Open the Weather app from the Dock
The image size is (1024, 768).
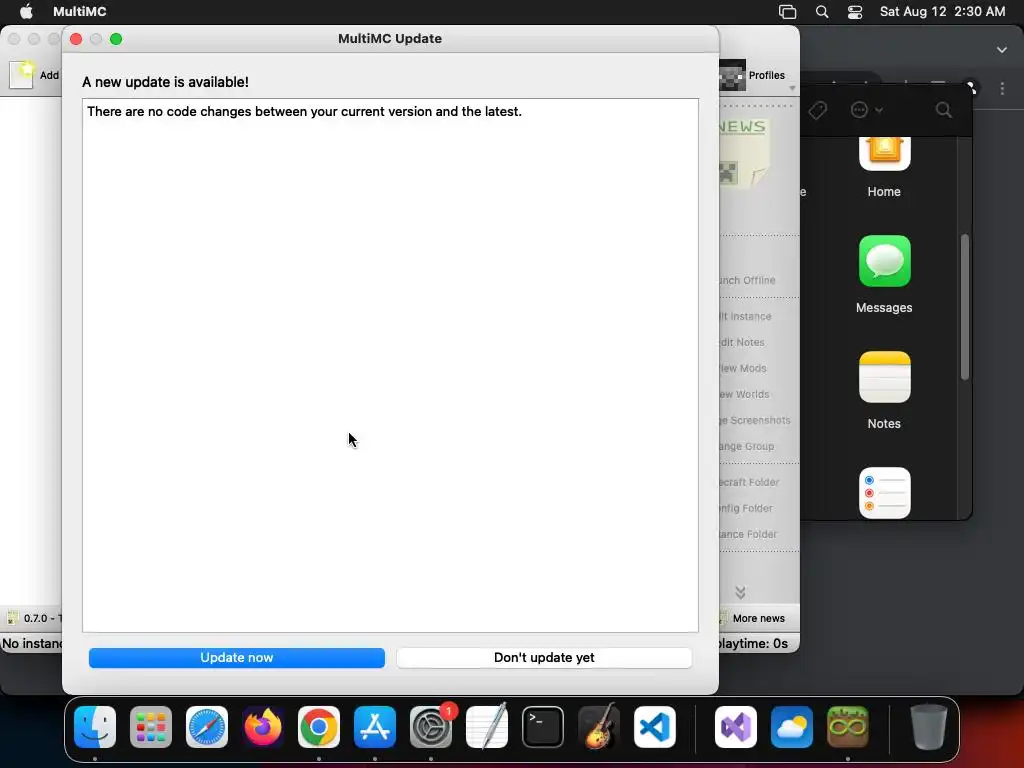click(792, 727)
